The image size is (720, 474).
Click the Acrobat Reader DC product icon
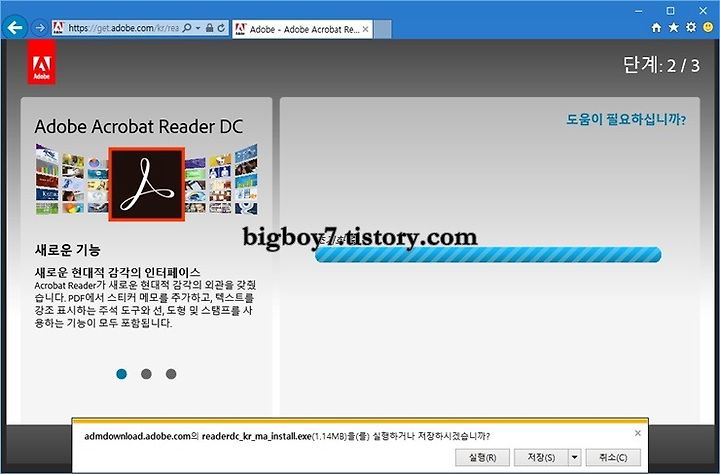click(147, 184)
